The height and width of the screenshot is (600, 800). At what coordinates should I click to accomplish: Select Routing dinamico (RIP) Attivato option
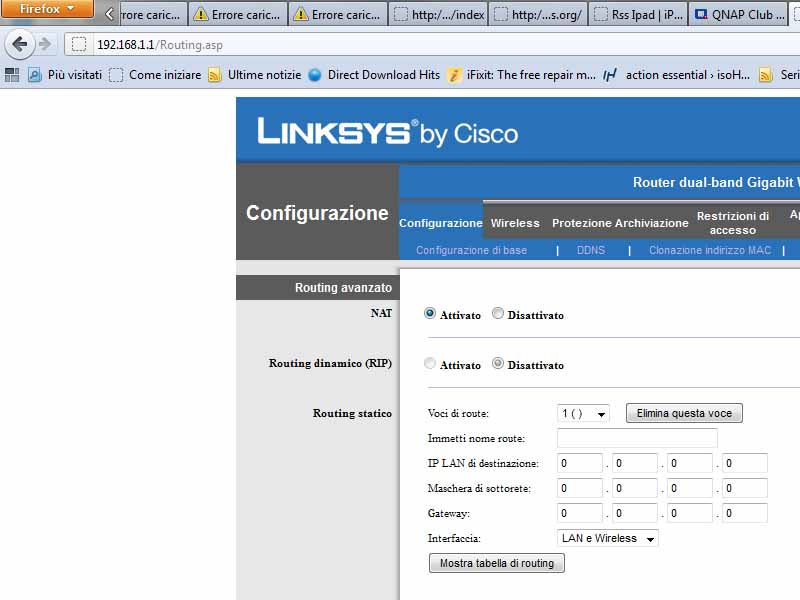pyautogui.click(x=430, y=364)
